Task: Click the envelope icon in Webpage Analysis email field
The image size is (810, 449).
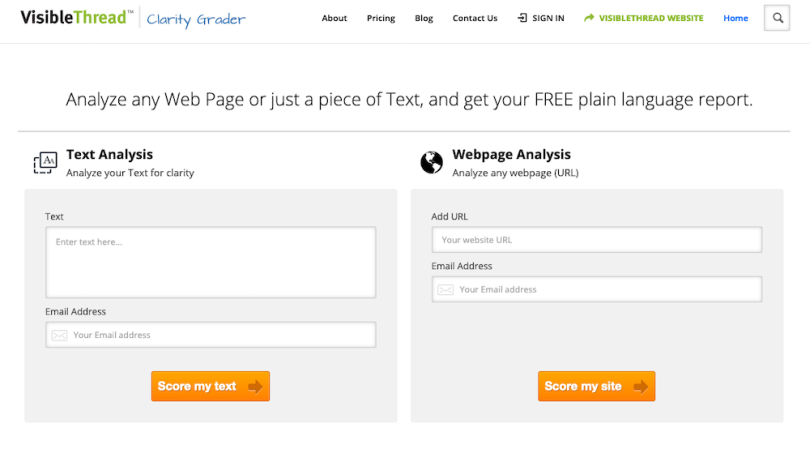Action: pos(446,290)
